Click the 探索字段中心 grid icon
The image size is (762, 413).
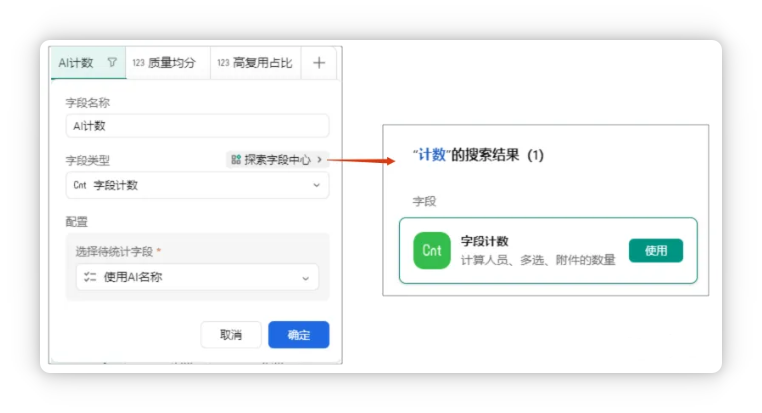[x=236, y=159]
